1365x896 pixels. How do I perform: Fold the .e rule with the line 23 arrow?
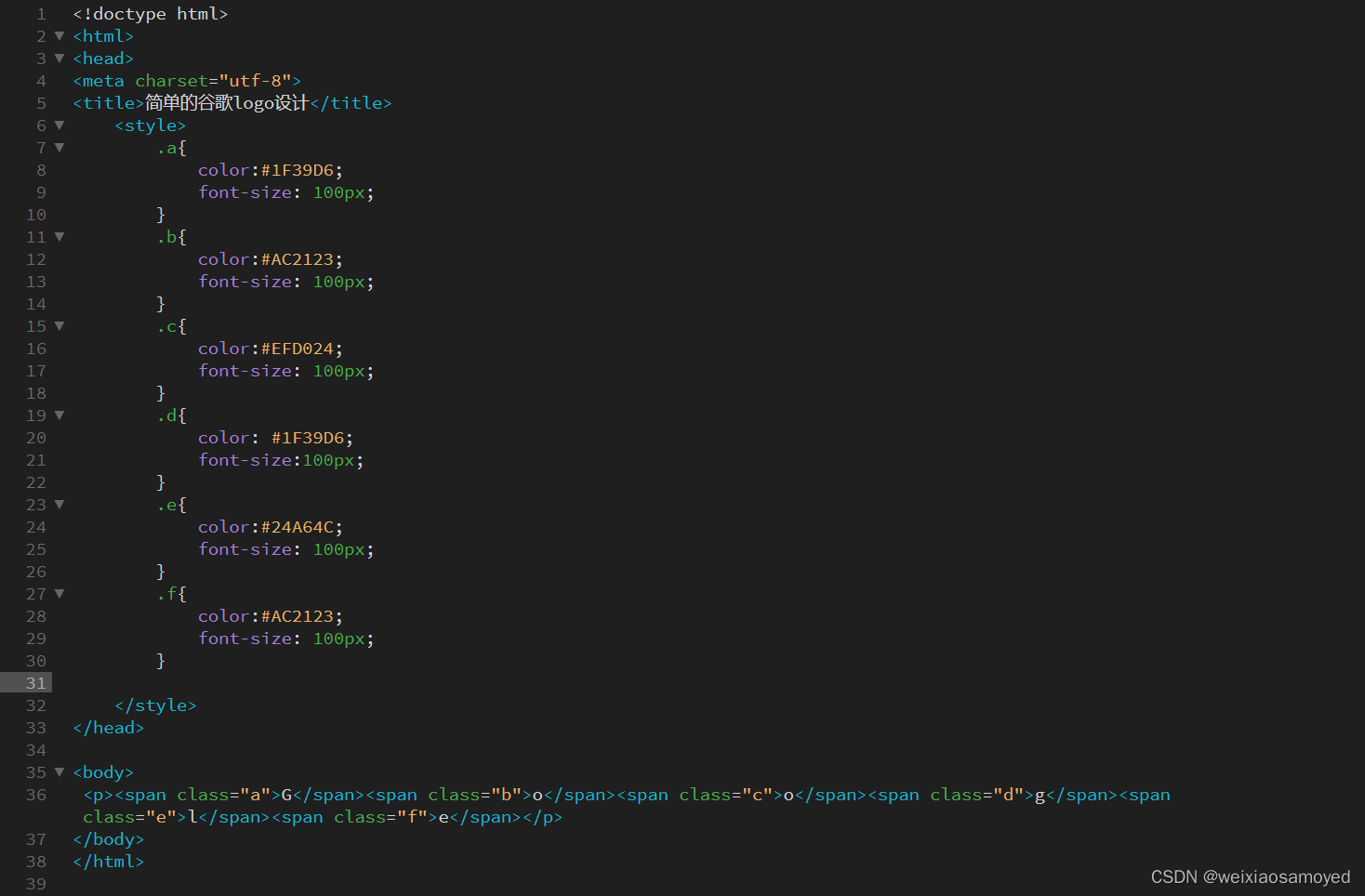[60, 505]
